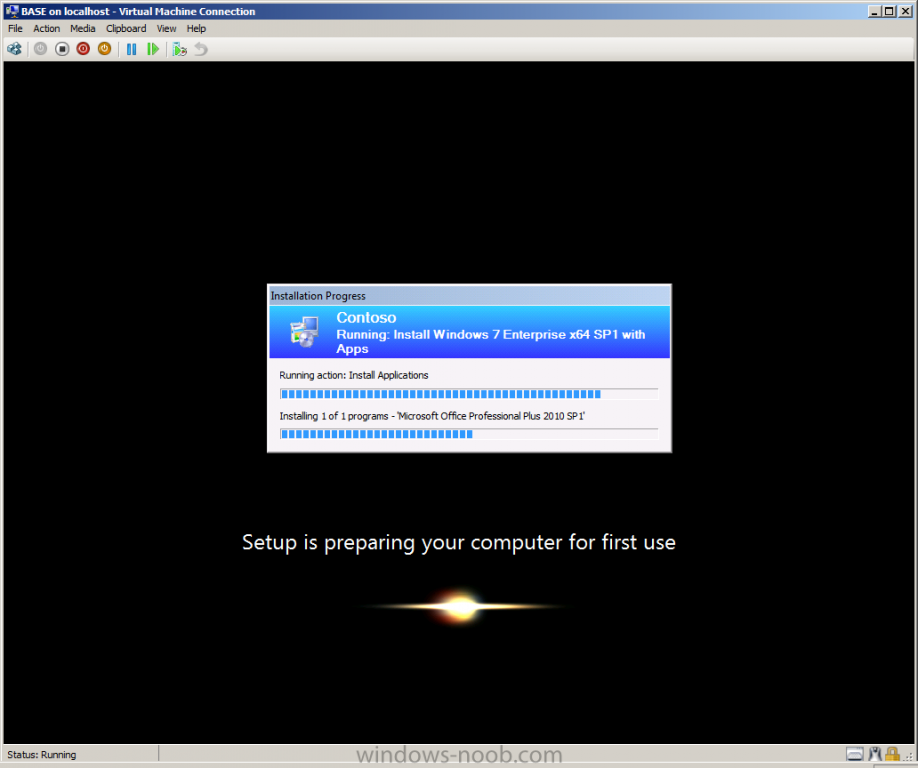Click the 'Running action: Install Applications' label
Screen dimensions: 918x768
point(354,375)
